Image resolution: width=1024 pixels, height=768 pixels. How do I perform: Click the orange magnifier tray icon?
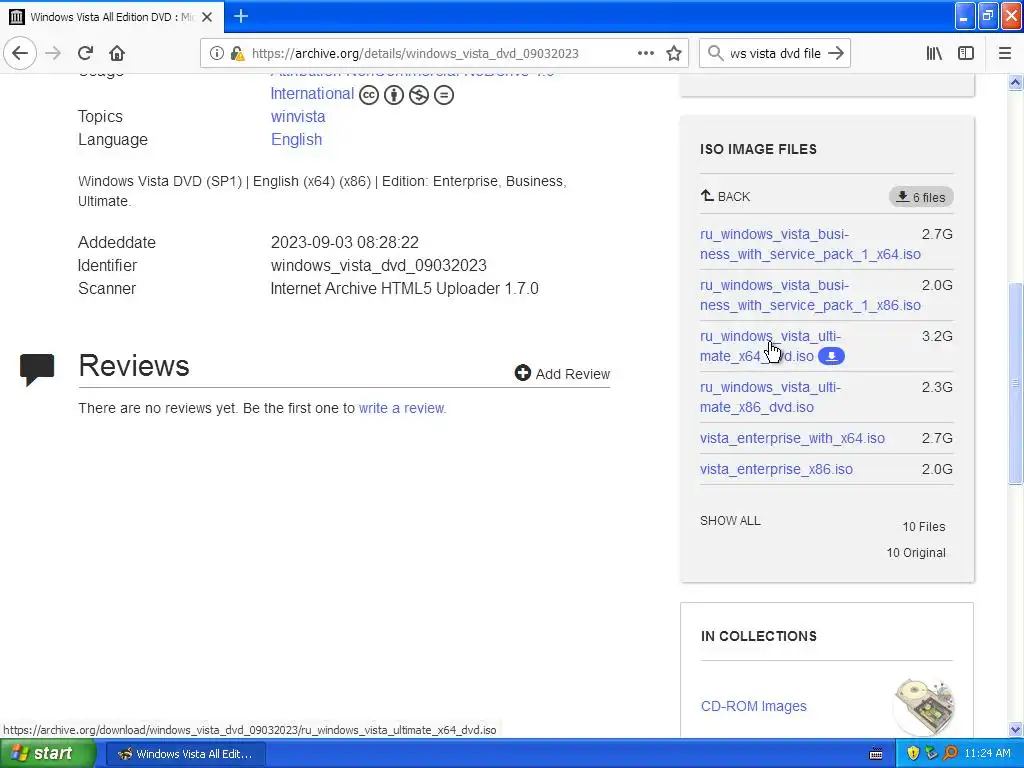[x=950, y=753]
